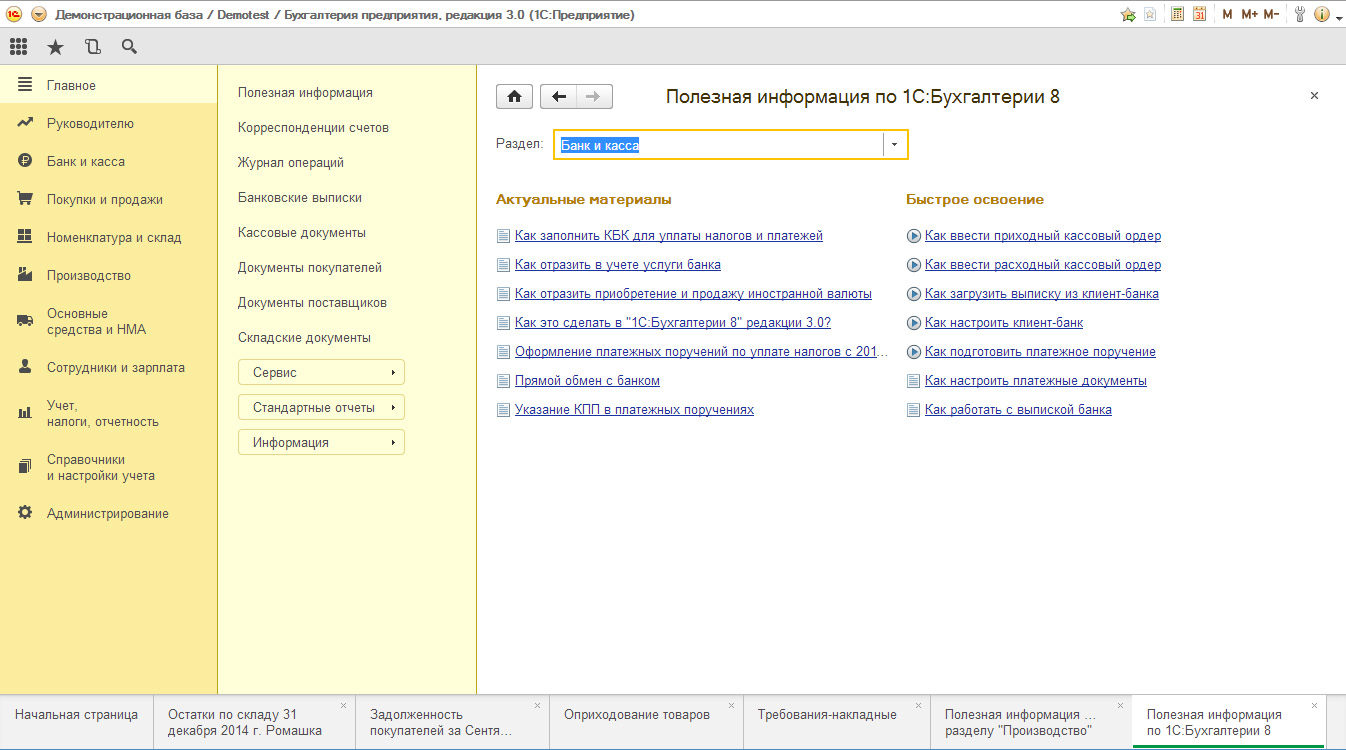Open link Прямой обмен с банком
The width and height of the screenshot is (1346, 750).
(587, 381)
